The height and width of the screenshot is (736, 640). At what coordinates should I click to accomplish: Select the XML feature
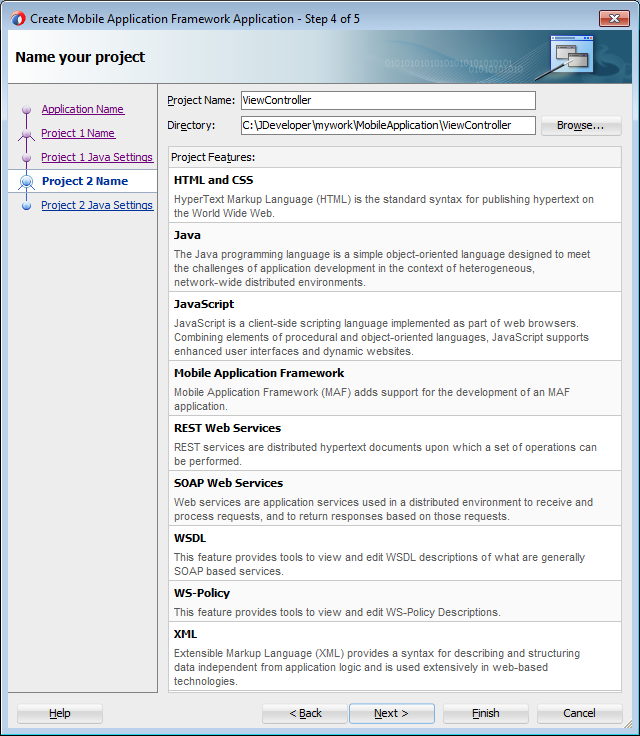394,656
